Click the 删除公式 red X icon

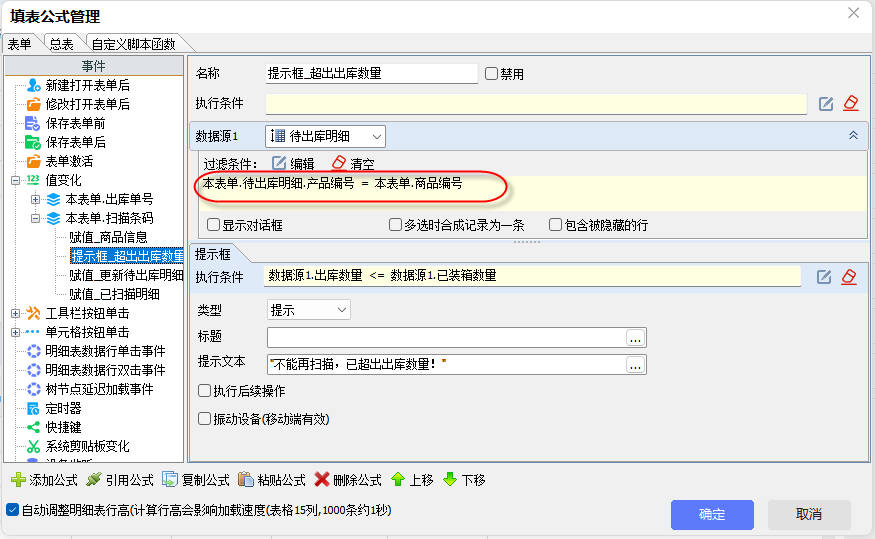coord(322,480)
